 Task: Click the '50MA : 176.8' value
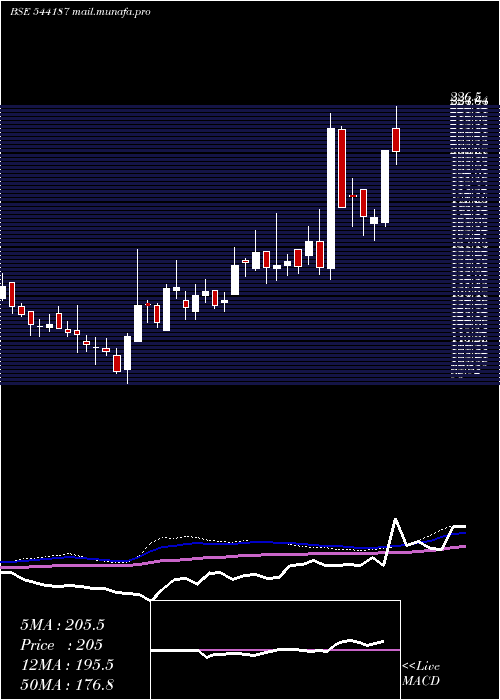(x=67, y=684)
